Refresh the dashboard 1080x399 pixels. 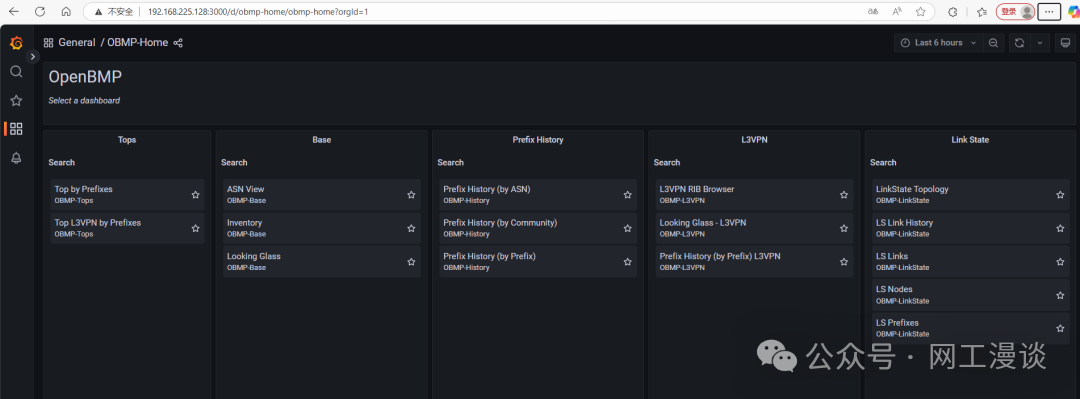tap(1019, 43)
